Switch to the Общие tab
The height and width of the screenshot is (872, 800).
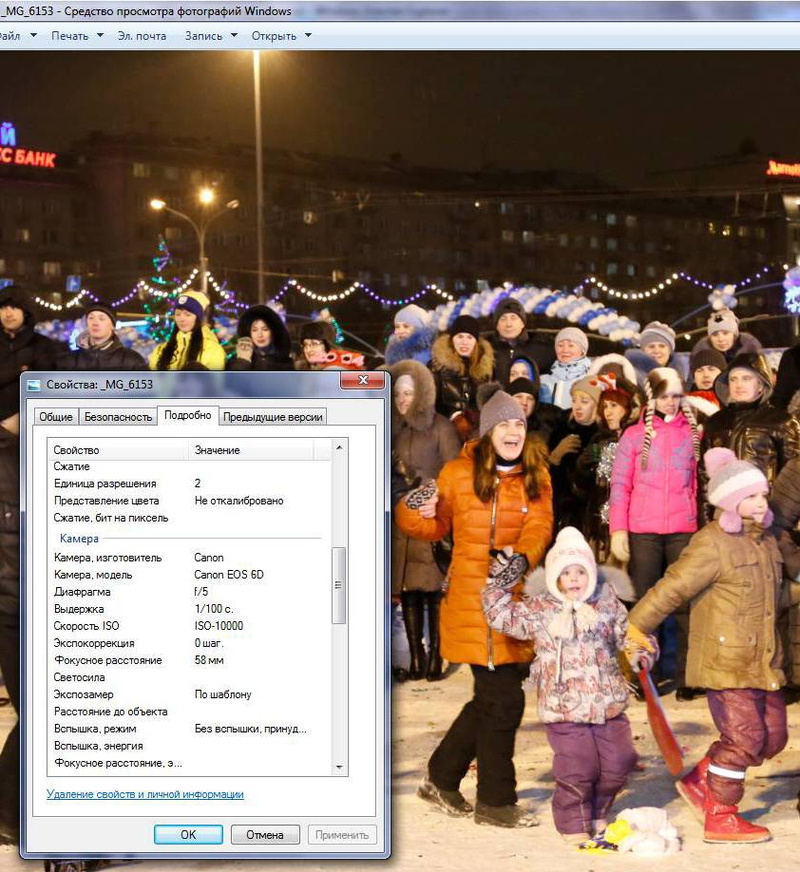[56, 417]
